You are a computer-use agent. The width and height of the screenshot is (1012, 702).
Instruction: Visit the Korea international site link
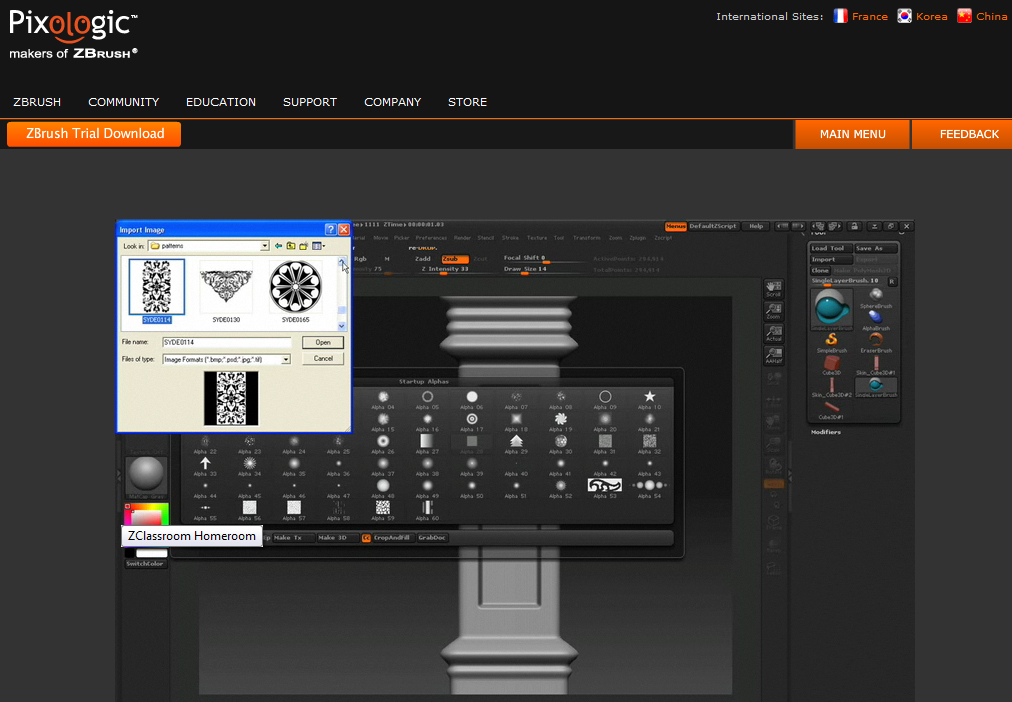(x=922, y=16)
